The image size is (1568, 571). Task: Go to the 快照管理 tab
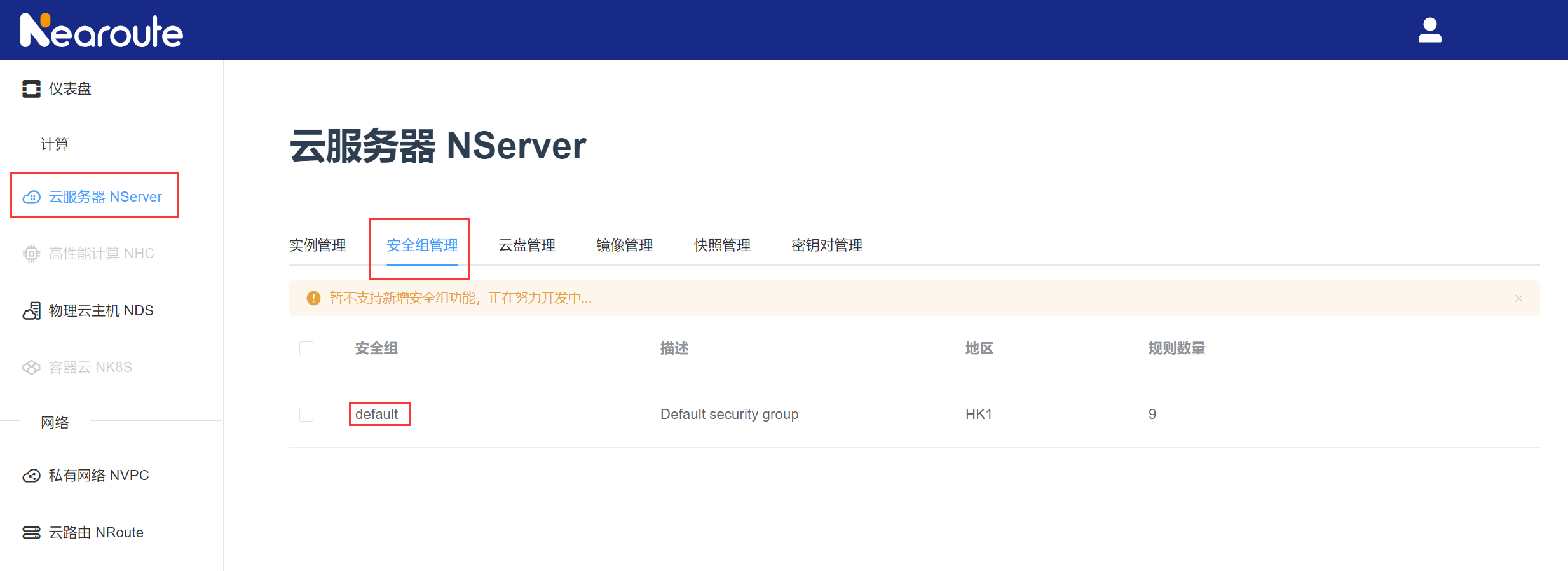[x=722, y=245]
